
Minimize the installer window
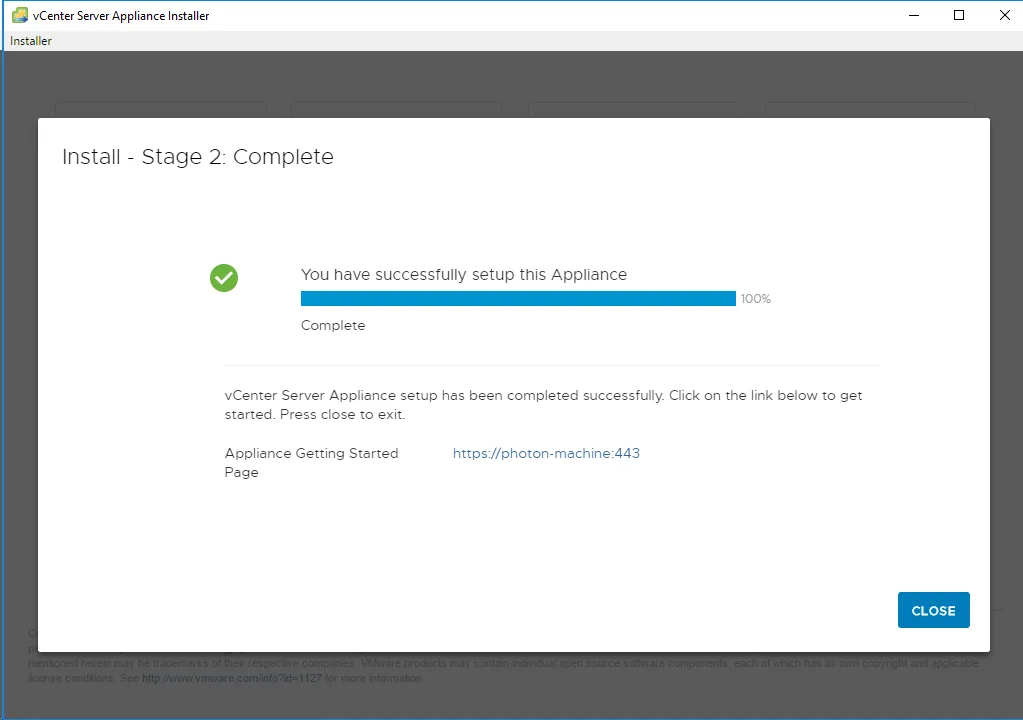914,15
